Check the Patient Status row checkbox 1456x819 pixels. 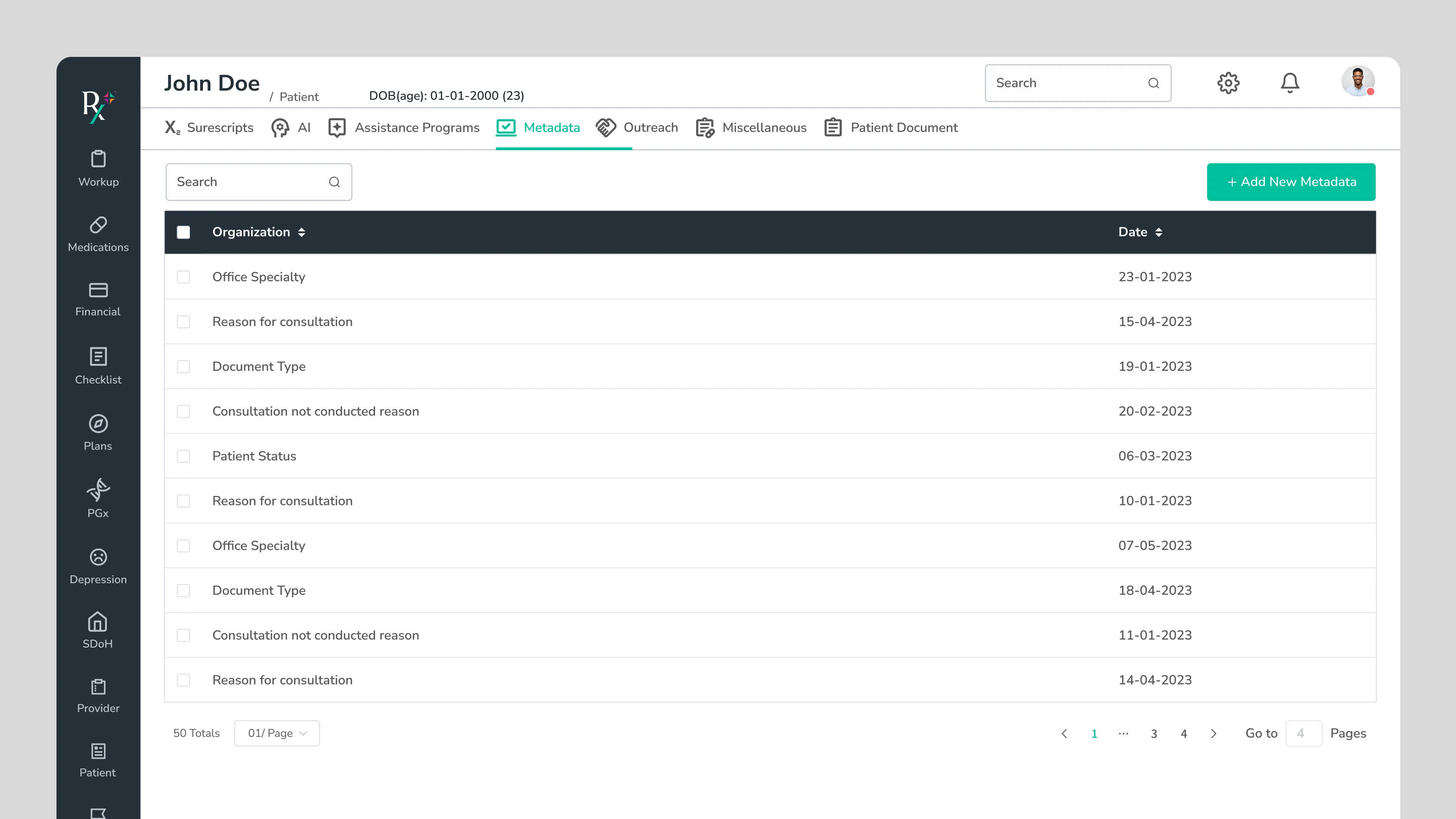click(183, 456)
